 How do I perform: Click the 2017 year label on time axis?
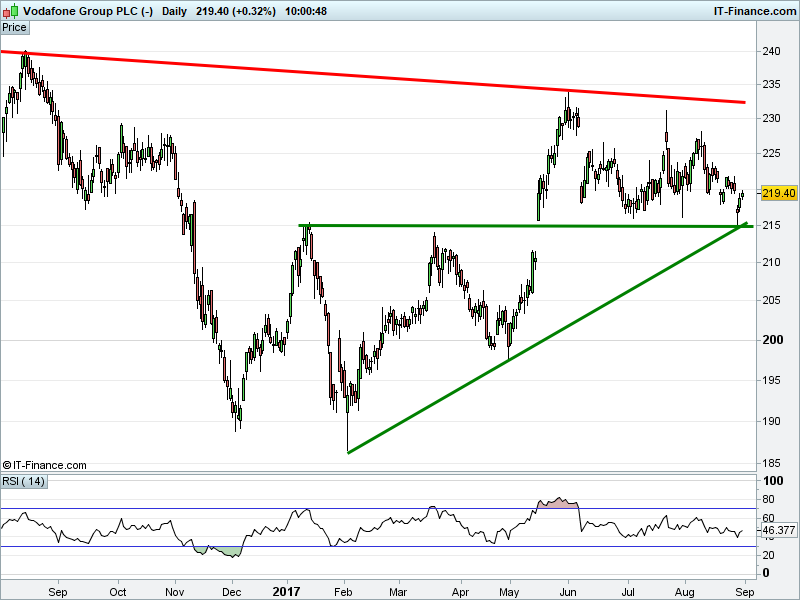coord(286,592)
